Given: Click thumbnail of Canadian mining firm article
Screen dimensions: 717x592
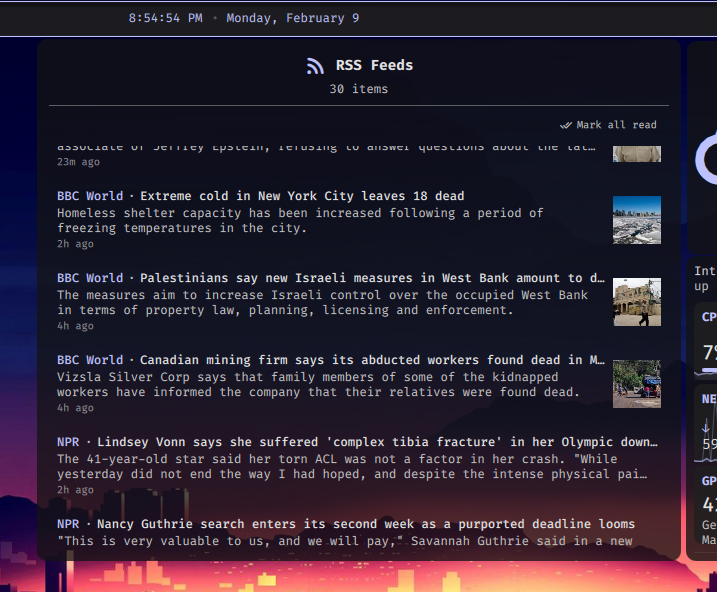Looking at the screenshot, I should click(x=637, y=384).
